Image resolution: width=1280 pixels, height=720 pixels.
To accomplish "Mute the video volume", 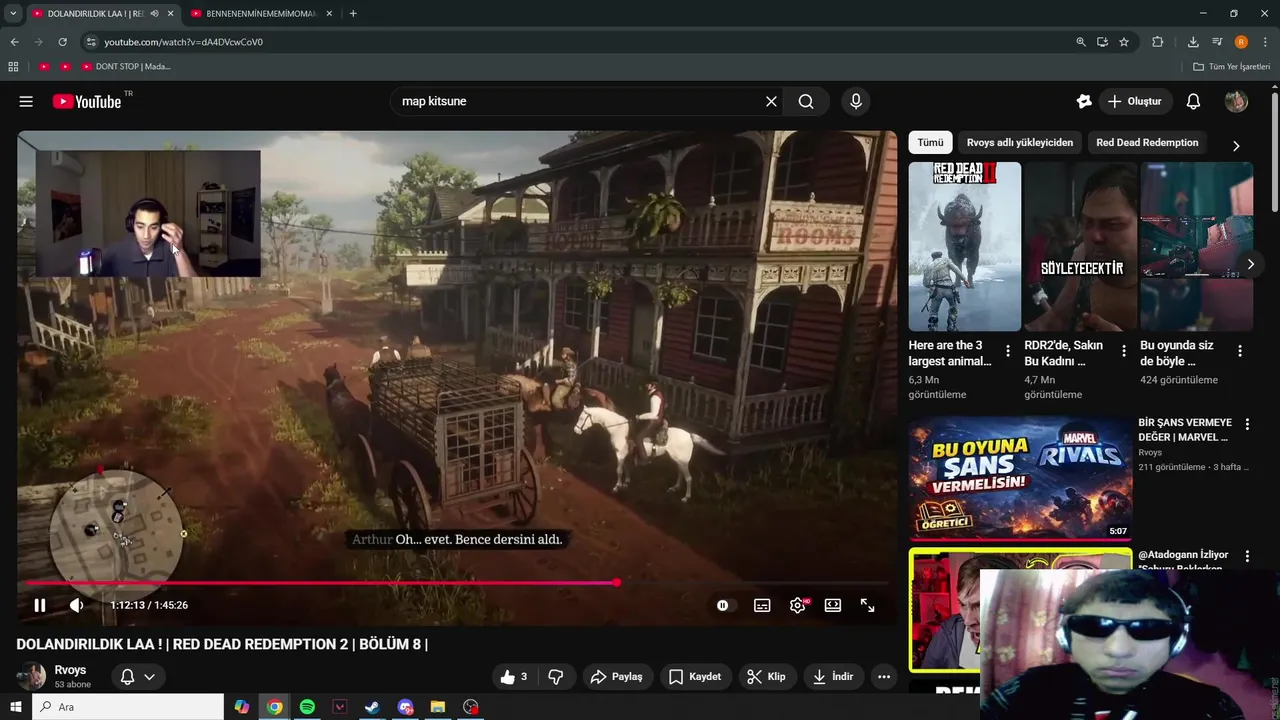I will tap(77, 605).
